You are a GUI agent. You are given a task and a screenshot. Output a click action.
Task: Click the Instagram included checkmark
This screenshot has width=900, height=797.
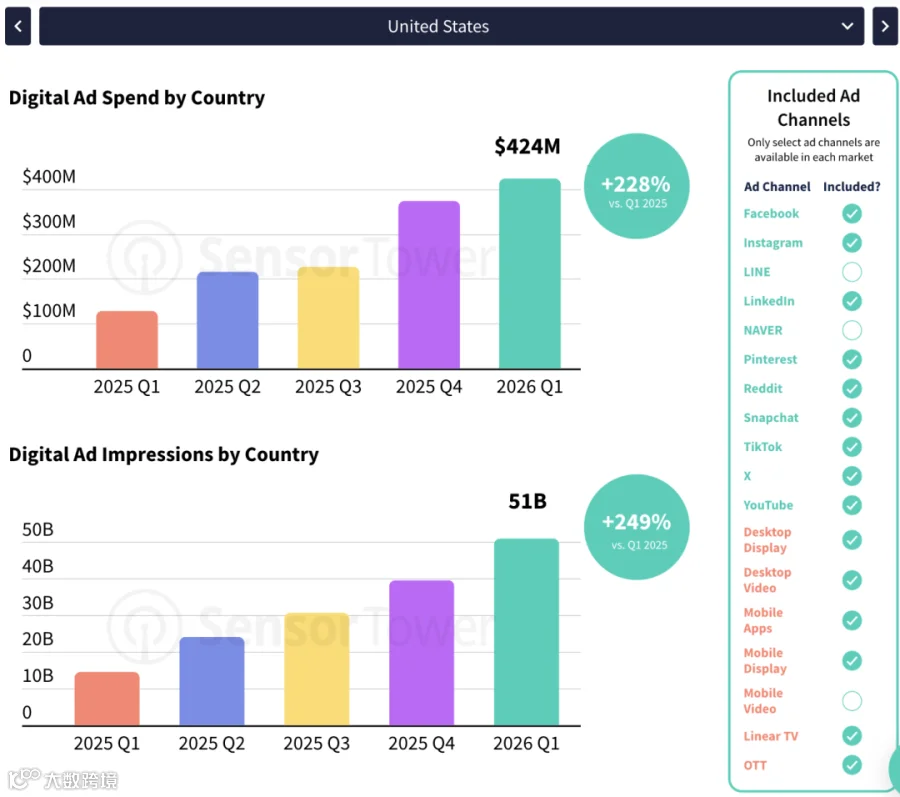tap(852, 243)
